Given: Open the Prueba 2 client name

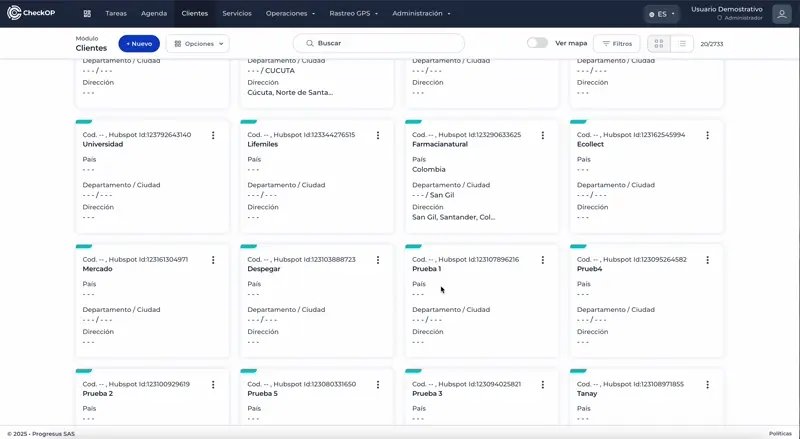Looking at the screenshot, I should pos(97,394).
